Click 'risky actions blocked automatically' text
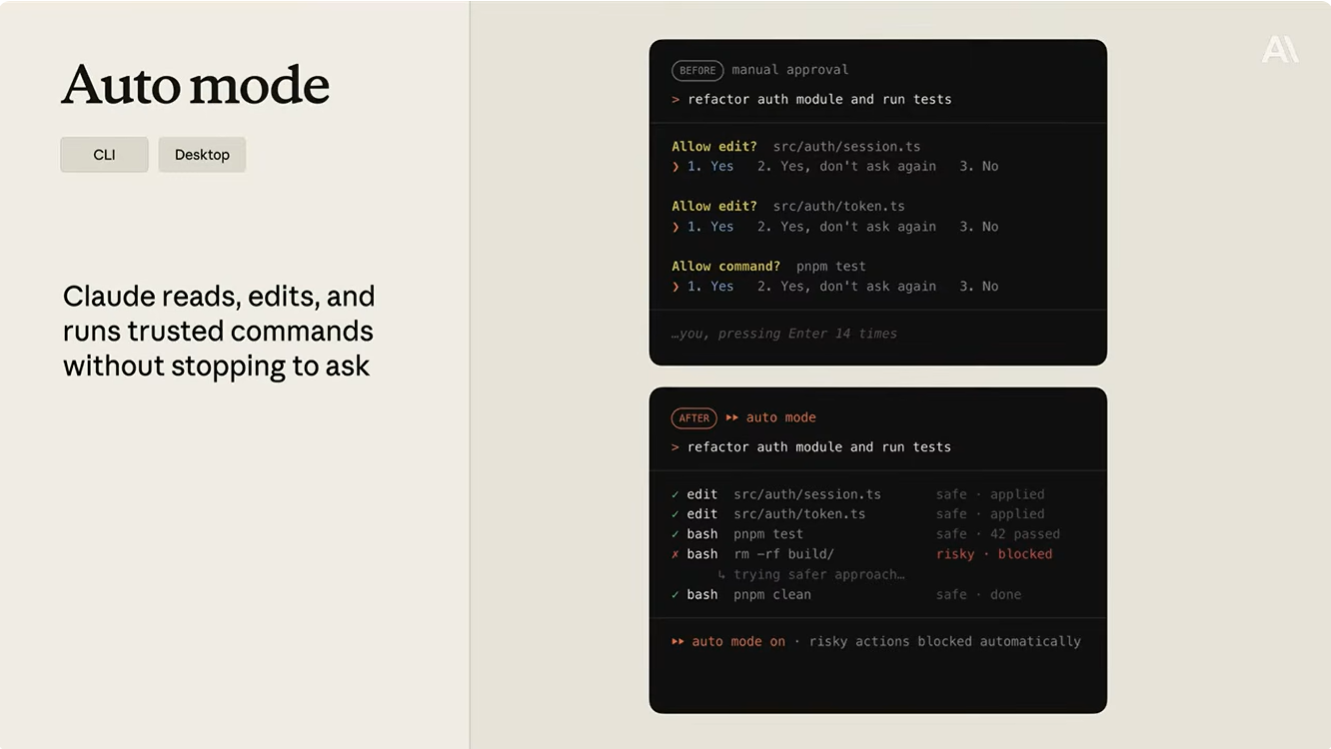 point(945,642)
